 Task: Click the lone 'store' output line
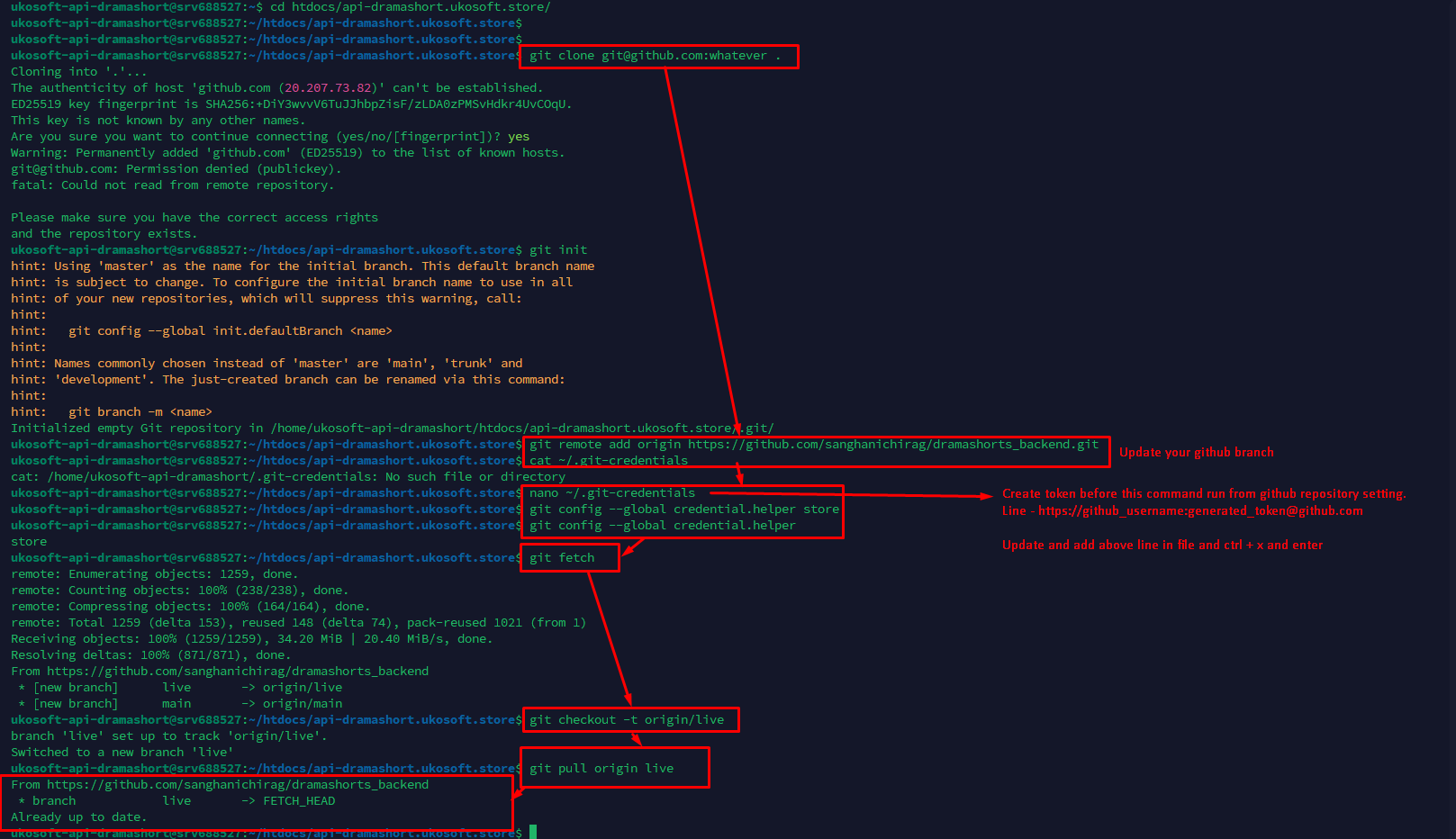click(x=29, y=542)
